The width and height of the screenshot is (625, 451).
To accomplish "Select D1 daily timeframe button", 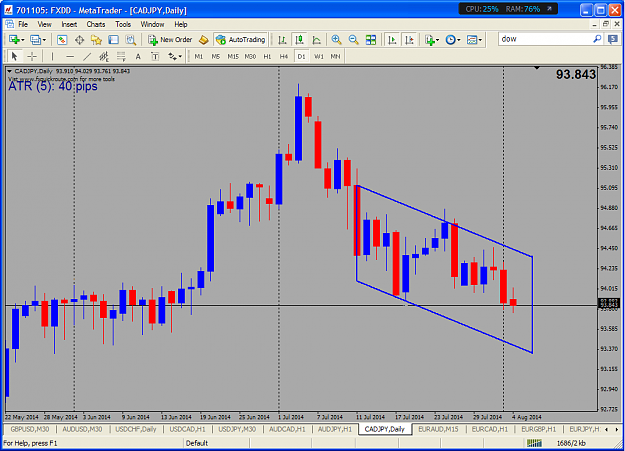I will [301, 56].
